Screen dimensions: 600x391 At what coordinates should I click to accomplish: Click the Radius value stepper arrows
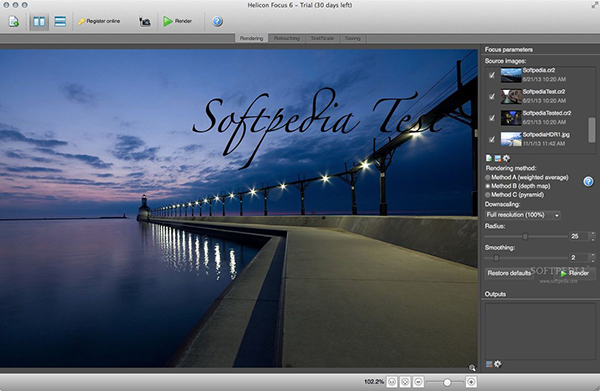tap(593, 236)
